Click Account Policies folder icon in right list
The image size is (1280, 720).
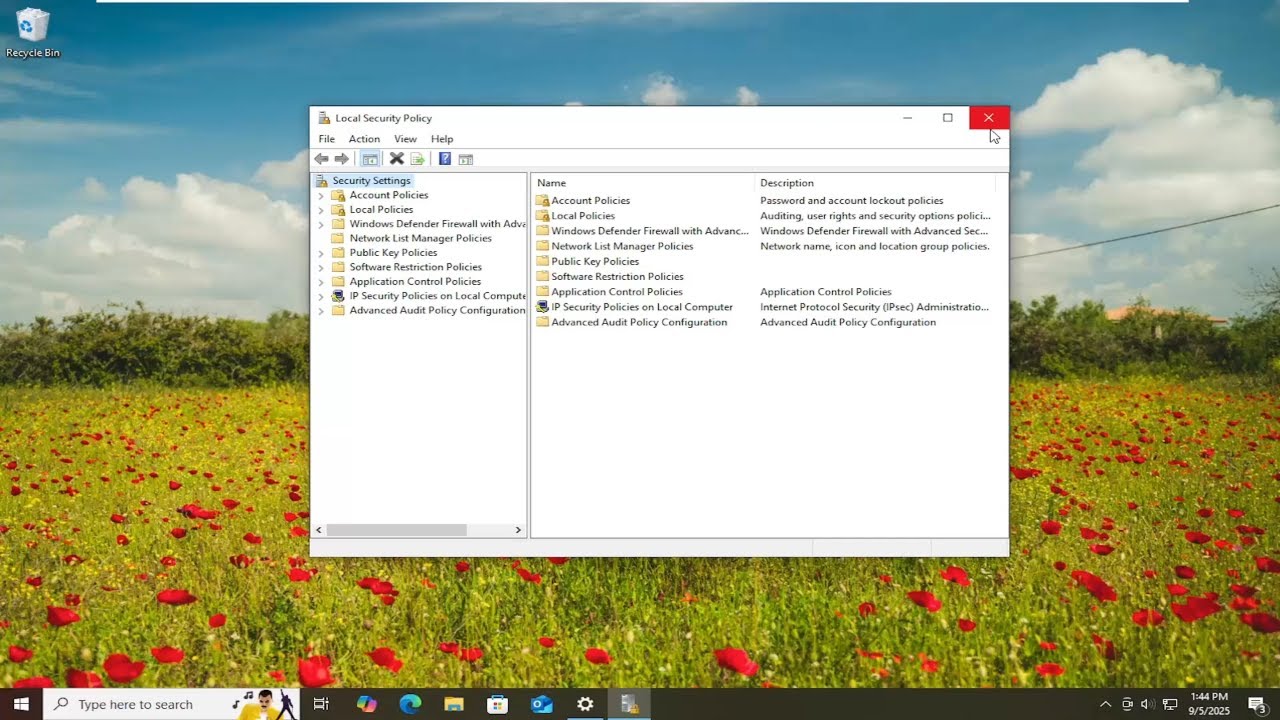click(542, 201)
